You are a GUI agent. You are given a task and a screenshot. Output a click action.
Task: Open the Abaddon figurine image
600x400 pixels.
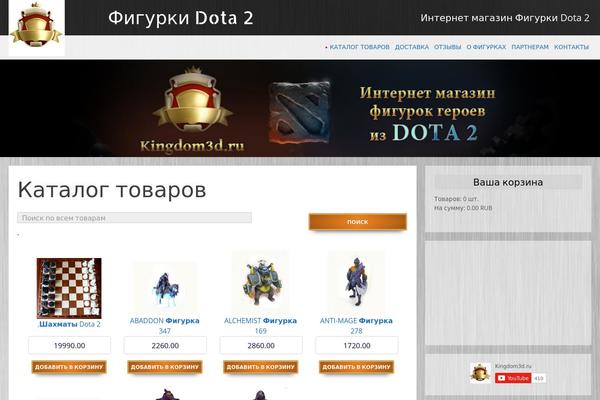(165, 288)
